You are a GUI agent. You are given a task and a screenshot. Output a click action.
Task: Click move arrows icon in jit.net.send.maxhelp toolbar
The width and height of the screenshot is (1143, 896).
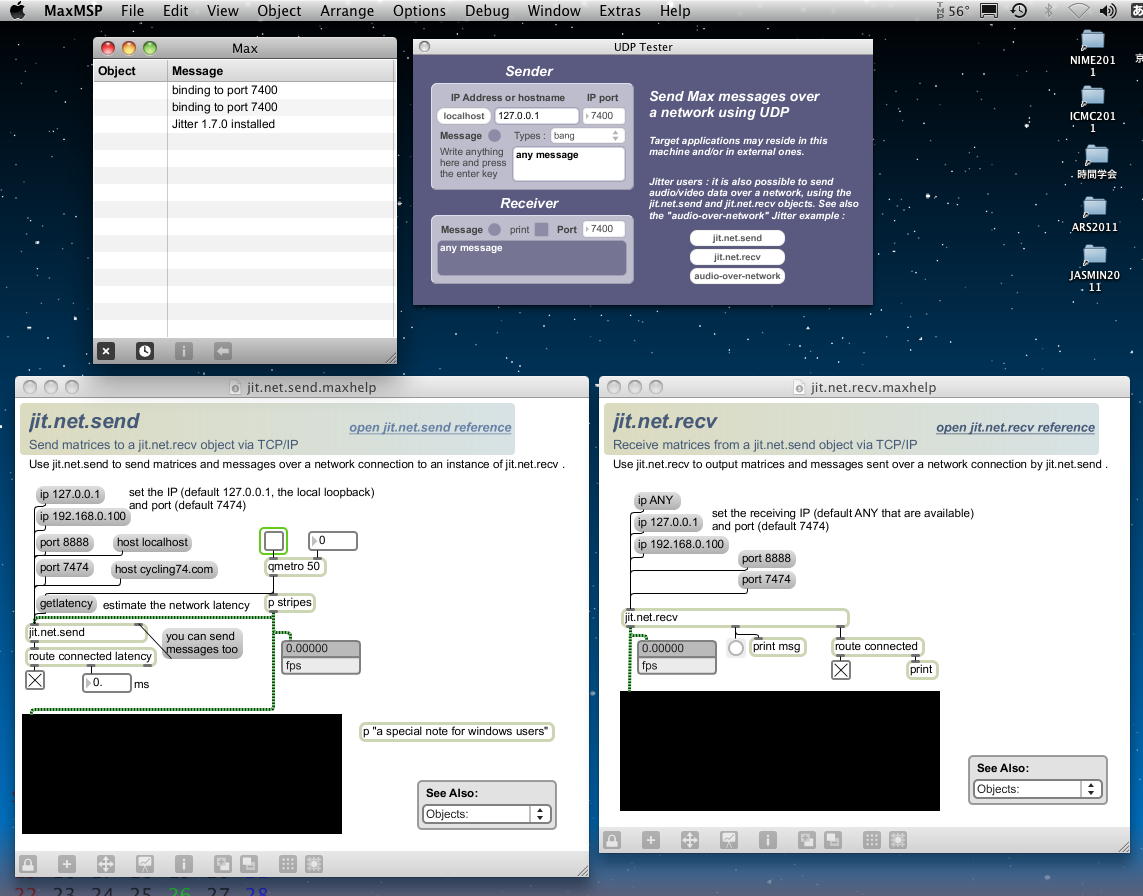106,865
